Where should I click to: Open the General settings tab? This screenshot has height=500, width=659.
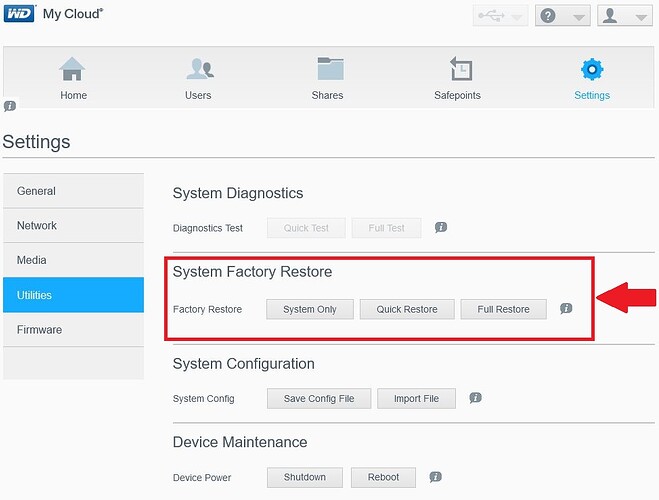click(73, 191)
